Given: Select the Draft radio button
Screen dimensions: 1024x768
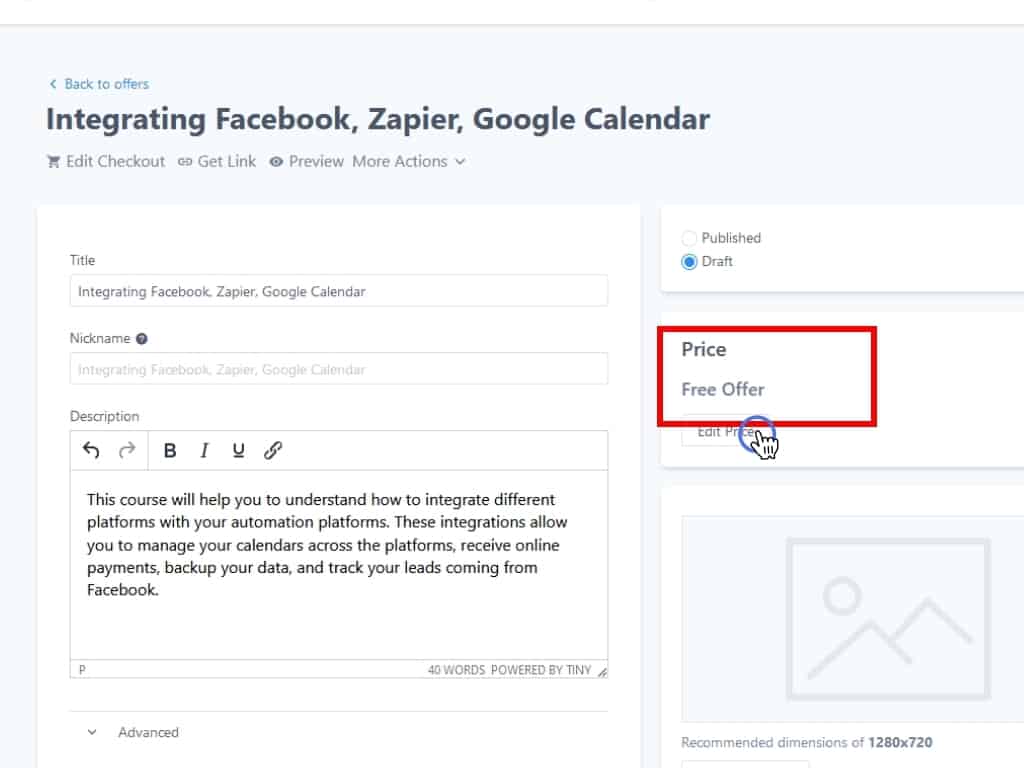Looking at the screenshot, I should point(689,262).
